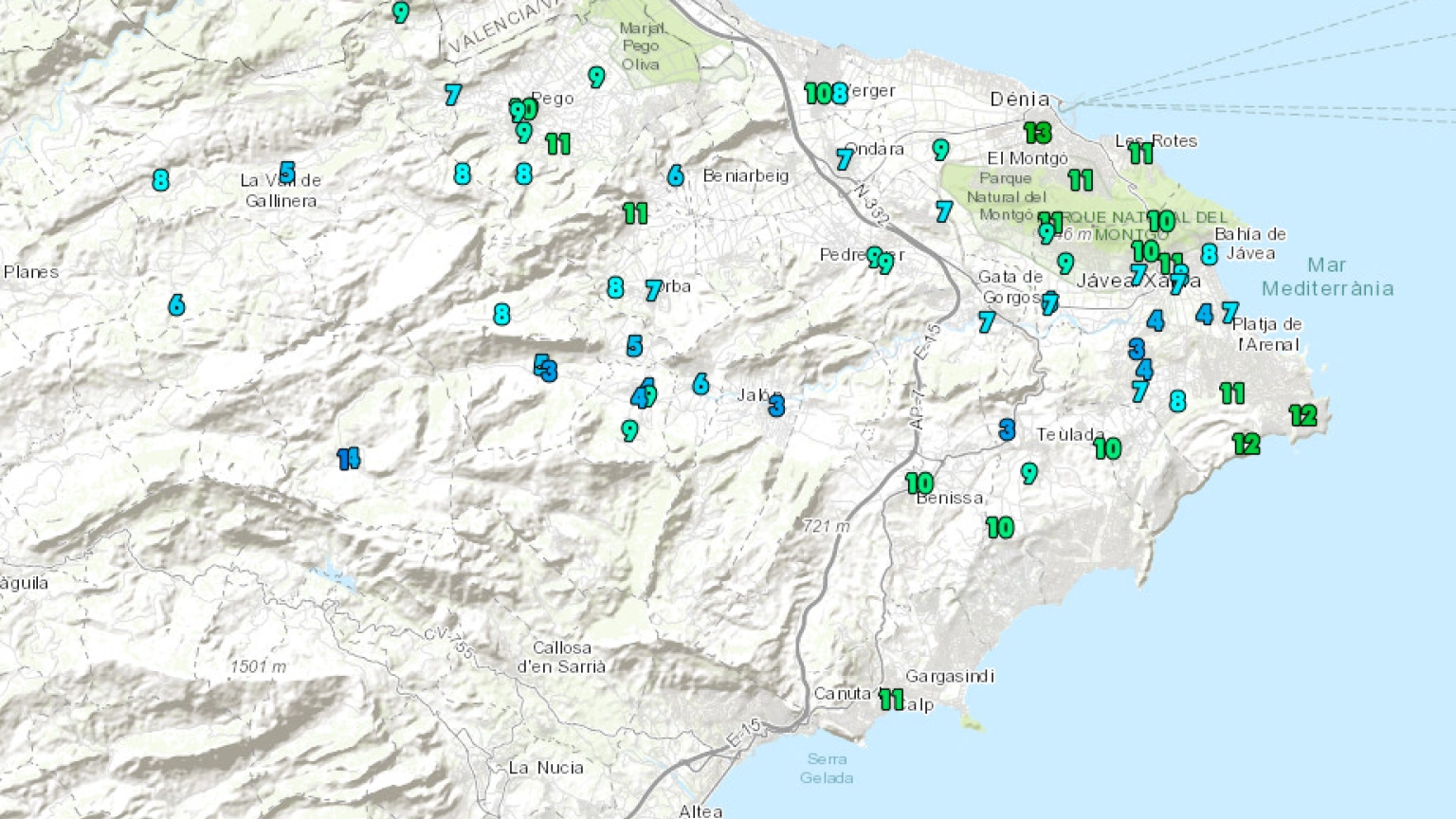Select the 3 marker left of Teulada
The width and height of the screenshot is (1456, 819).
click(1007, 430)
